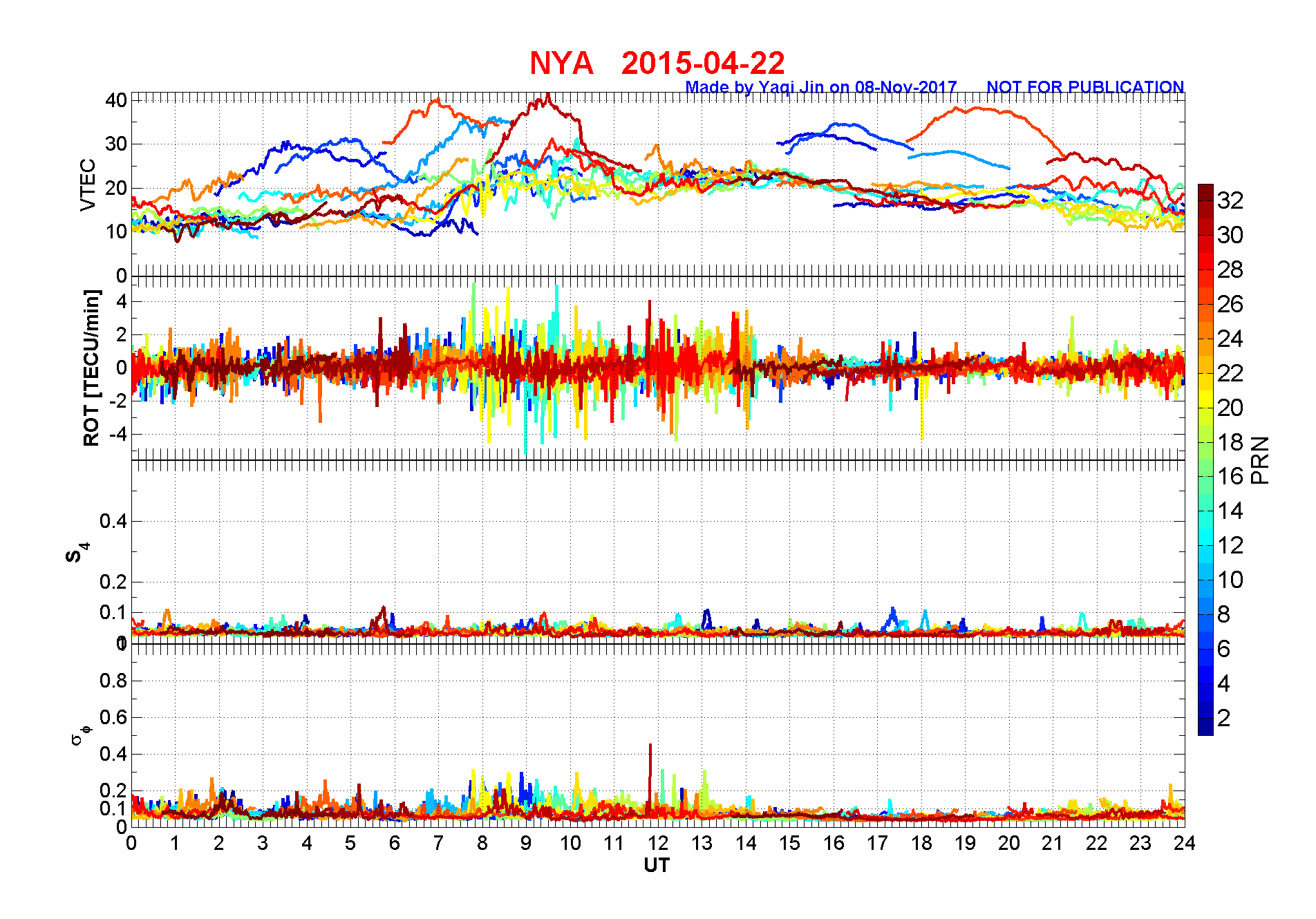Pick the yellow band beside colorbar label 20
Image resolution: width=1316 pixels, height=919 pixels.
click(x=1205, y=399)
